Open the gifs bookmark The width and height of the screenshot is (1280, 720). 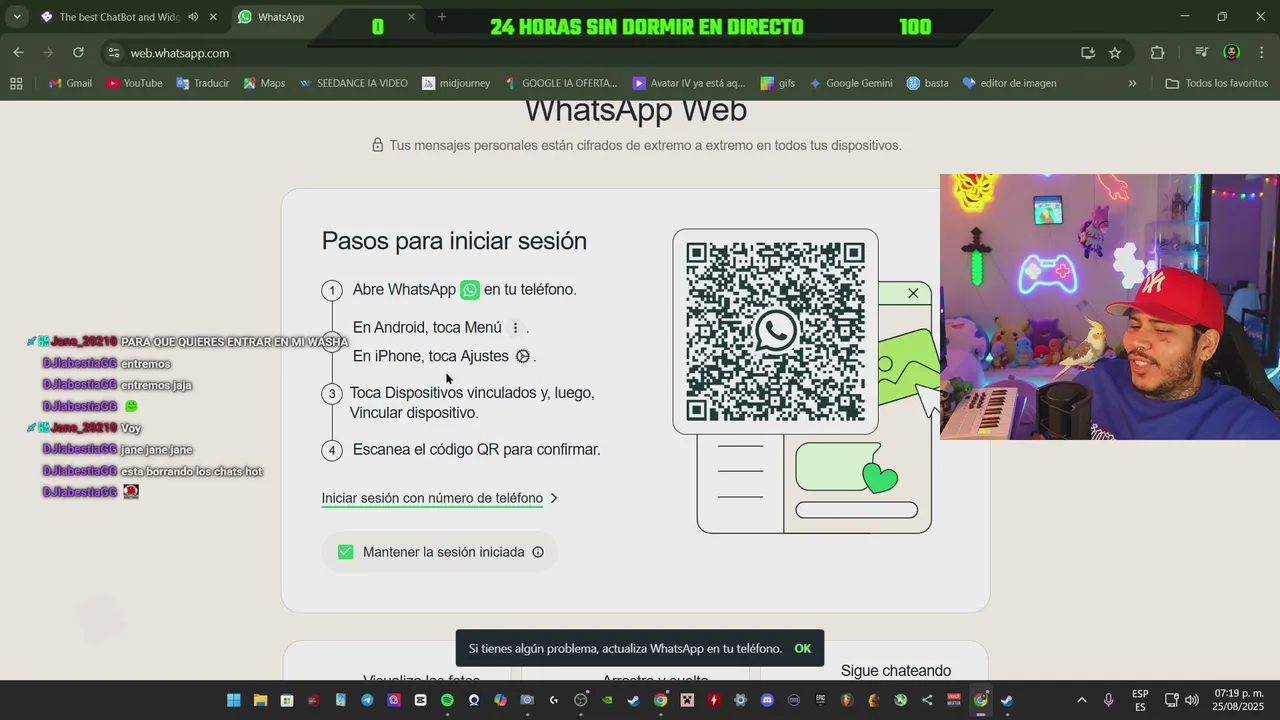pos(778,83)
